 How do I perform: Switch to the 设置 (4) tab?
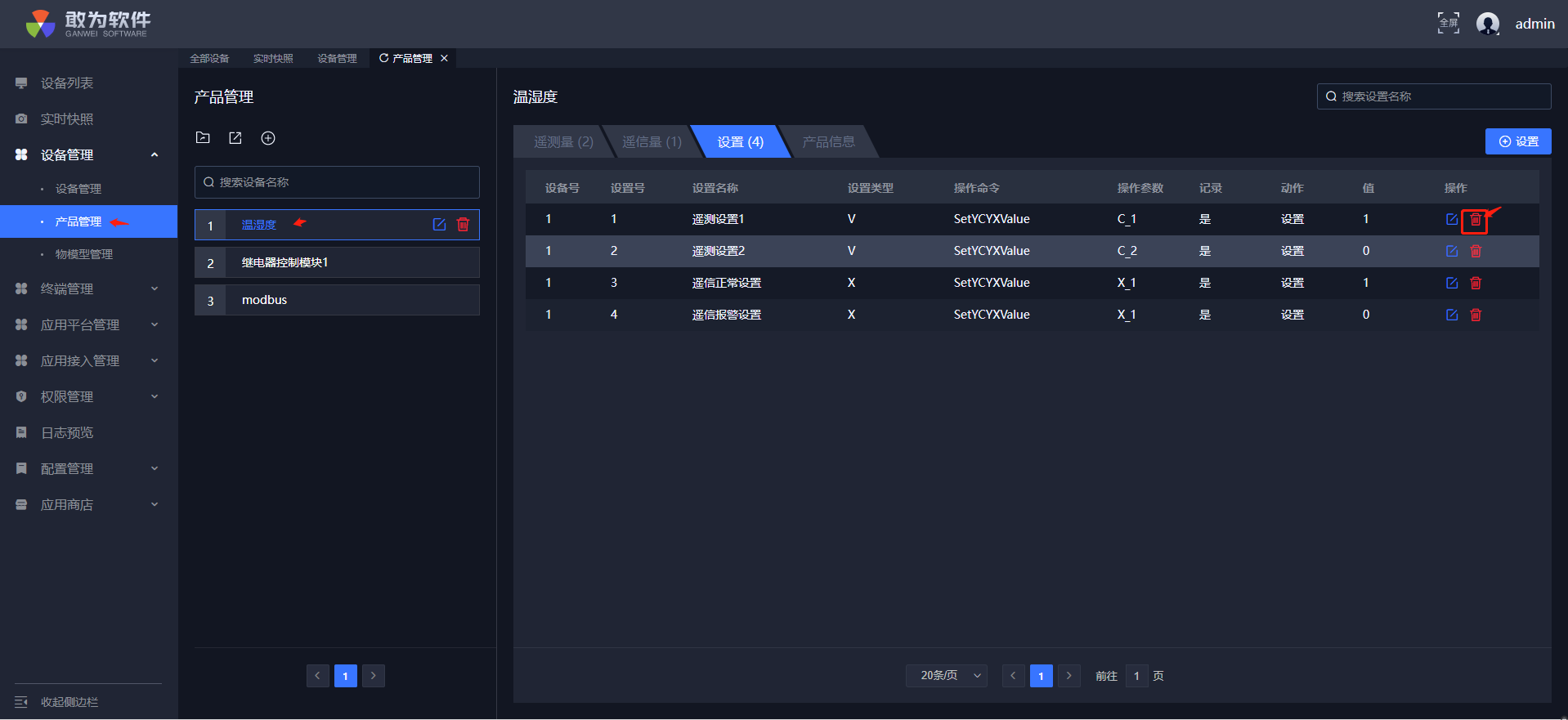coord(741,141)
